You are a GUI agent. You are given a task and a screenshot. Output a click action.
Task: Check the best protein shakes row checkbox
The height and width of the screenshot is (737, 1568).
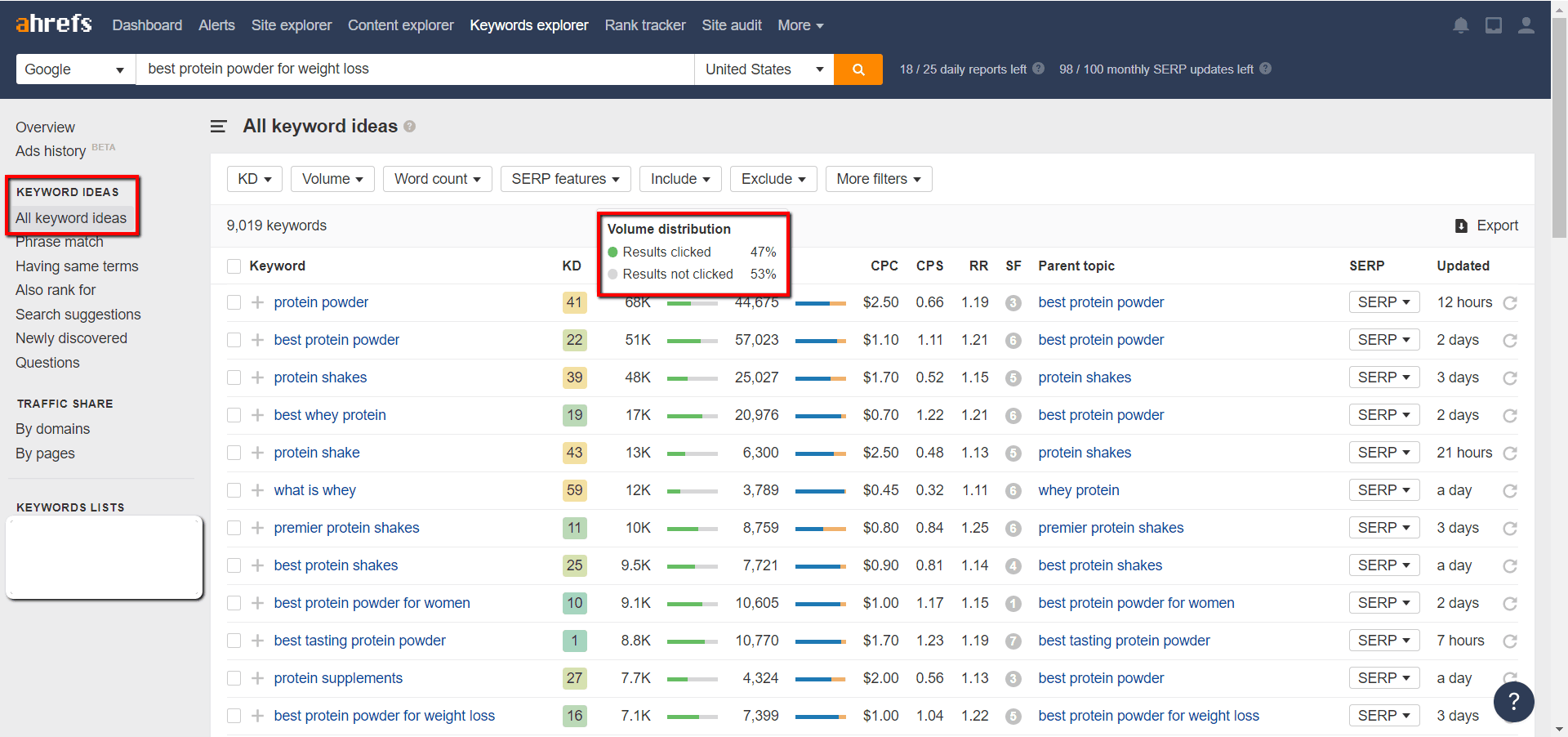click(x=234, y=565)
